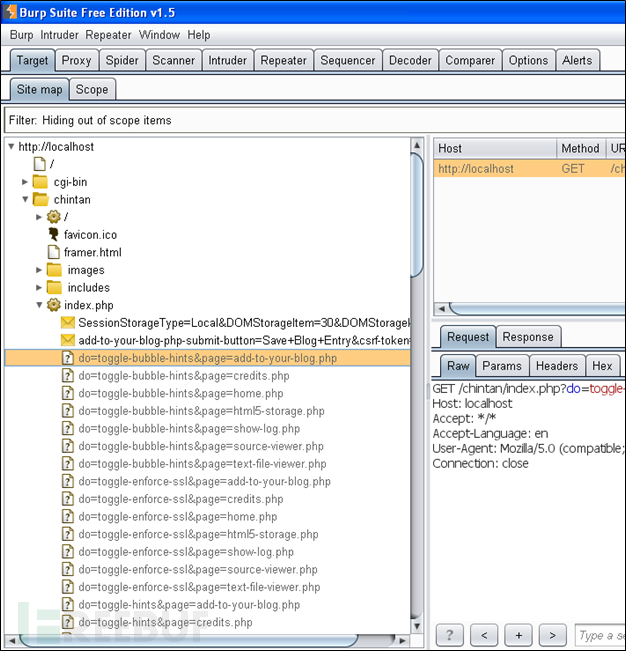The width and height of the screenshot is (626, 651).
Task: Select the cgi-bin folder icon
Action: point(40,182)
